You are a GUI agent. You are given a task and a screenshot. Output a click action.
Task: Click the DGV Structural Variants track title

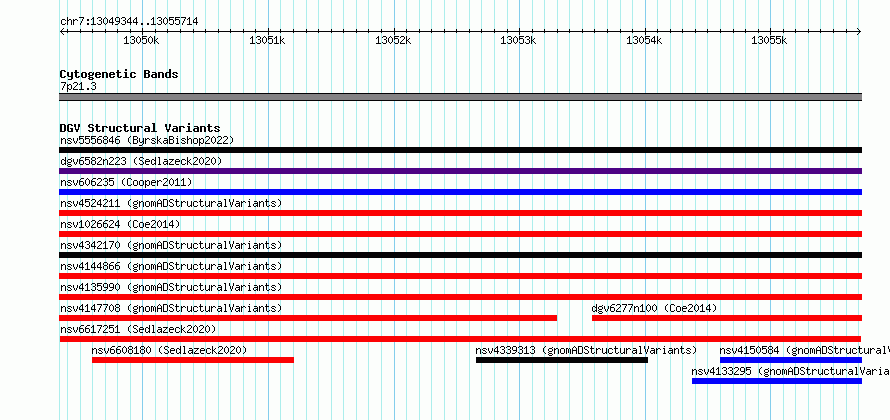[140, 128]
